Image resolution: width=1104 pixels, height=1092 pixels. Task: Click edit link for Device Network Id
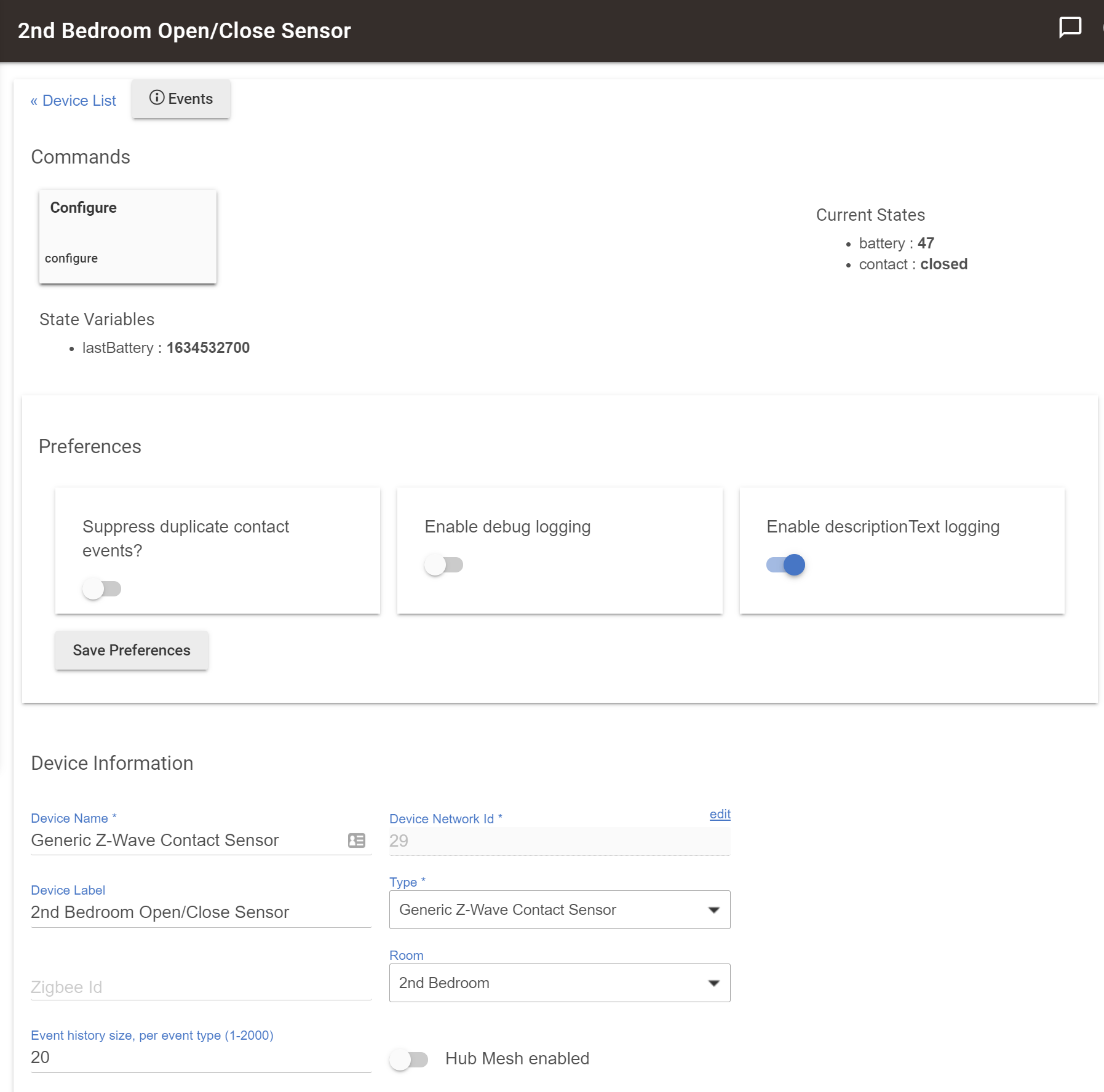pos(720,814)
